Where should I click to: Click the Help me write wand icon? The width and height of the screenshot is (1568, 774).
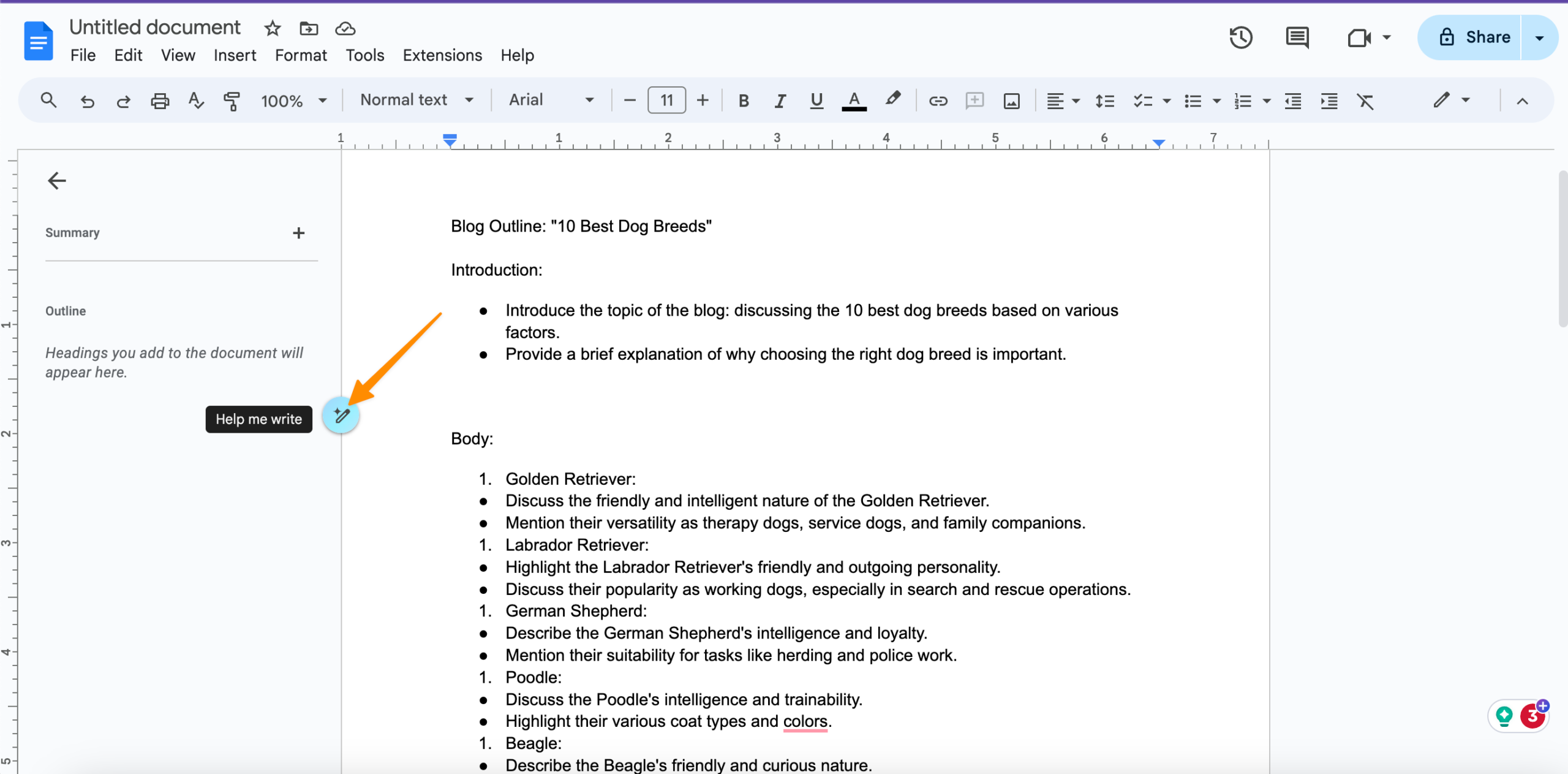(341, 416)
